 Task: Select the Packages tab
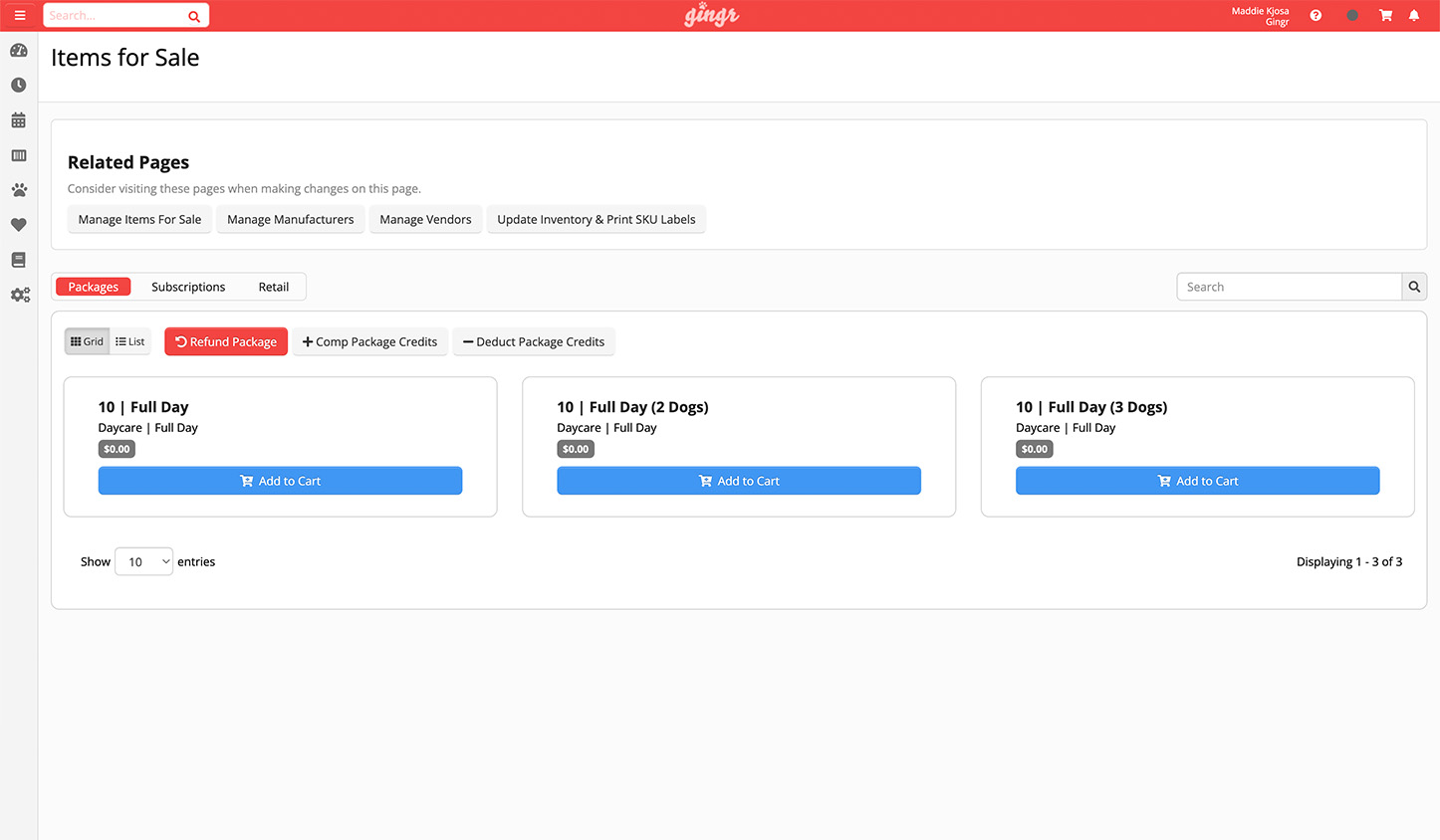point(94,287)
